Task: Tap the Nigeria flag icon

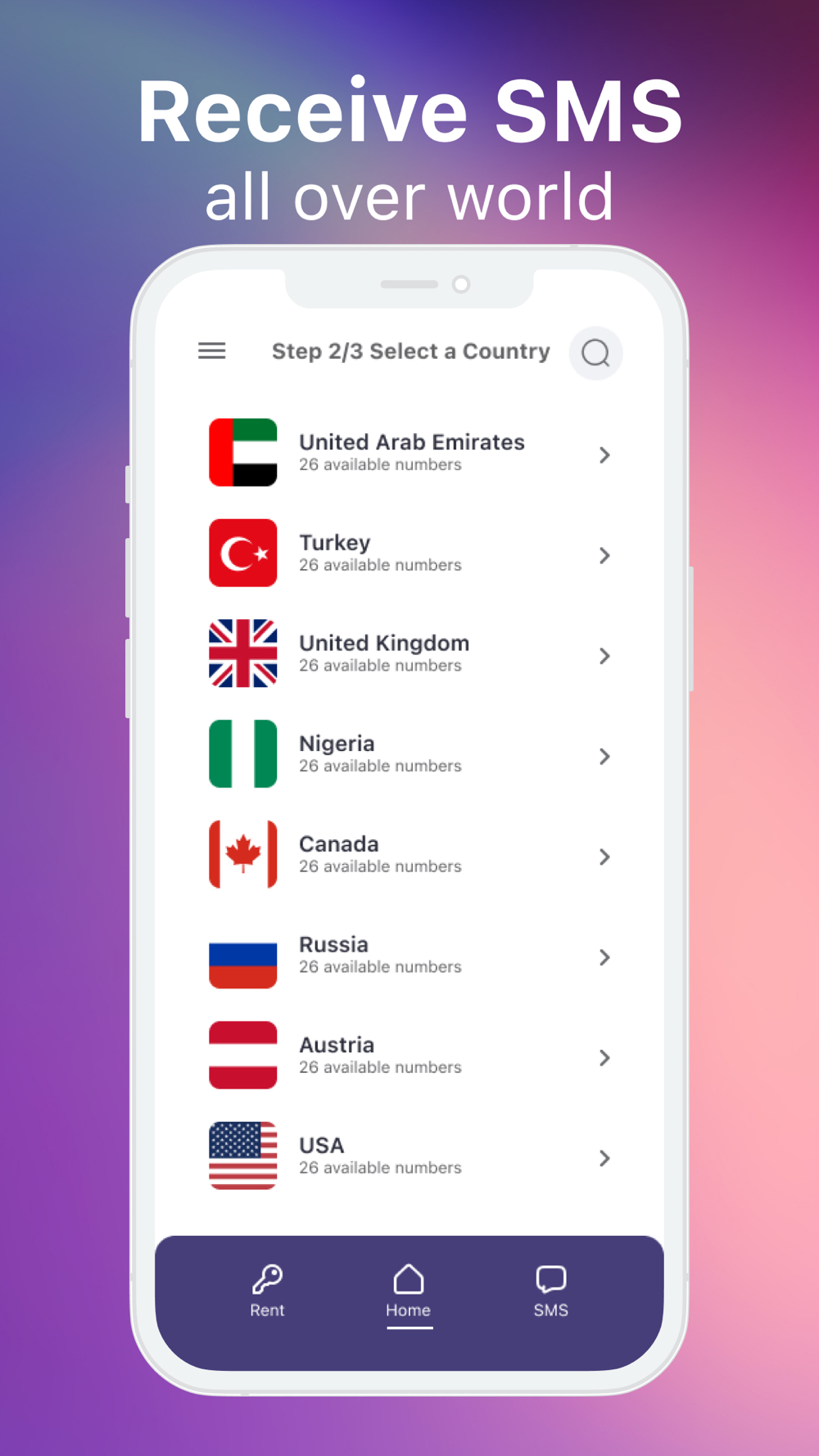Action: (x=243, y=753)
